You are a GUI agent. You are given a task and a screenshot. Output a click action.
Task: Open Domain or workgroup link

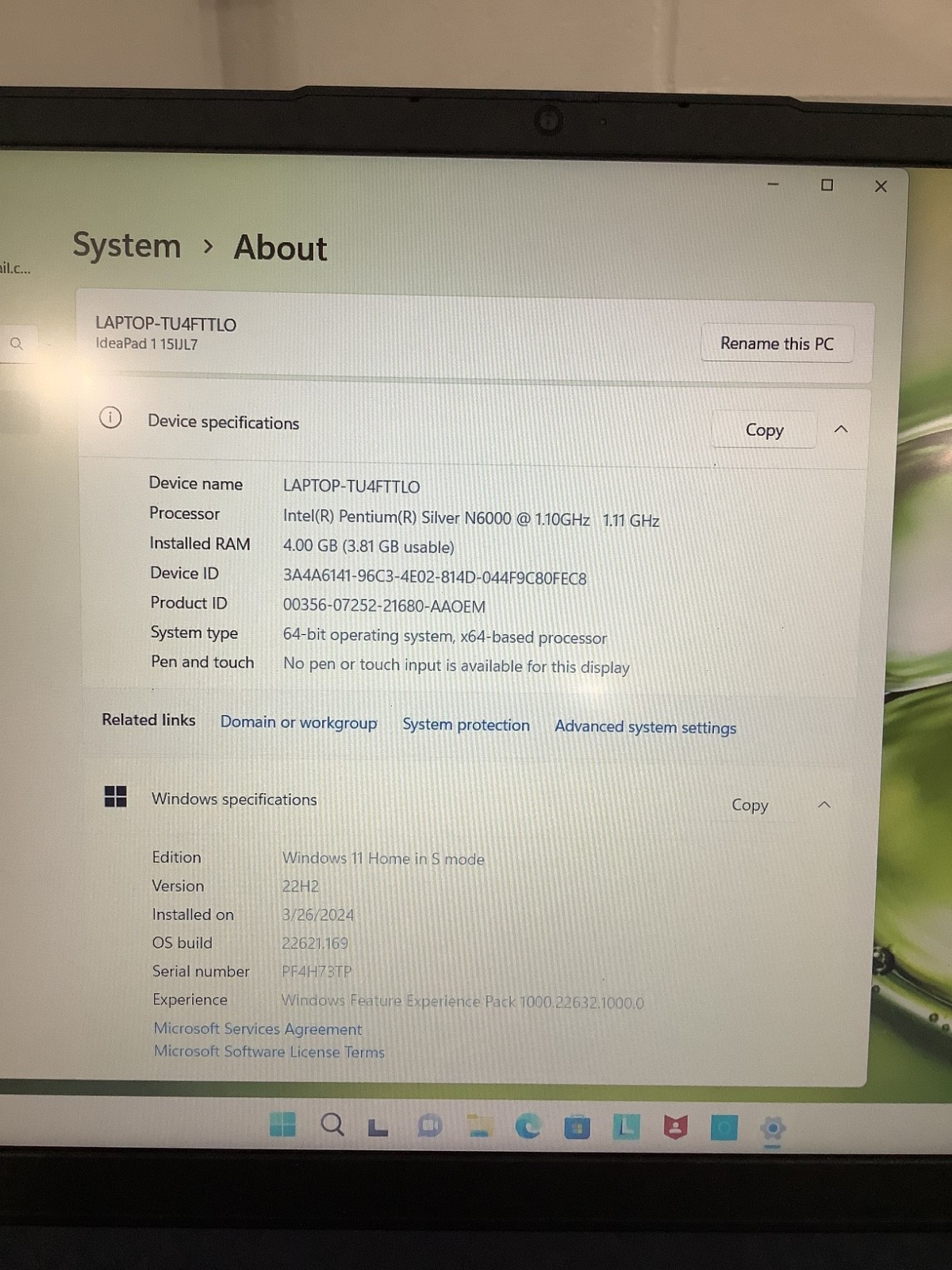298,722
